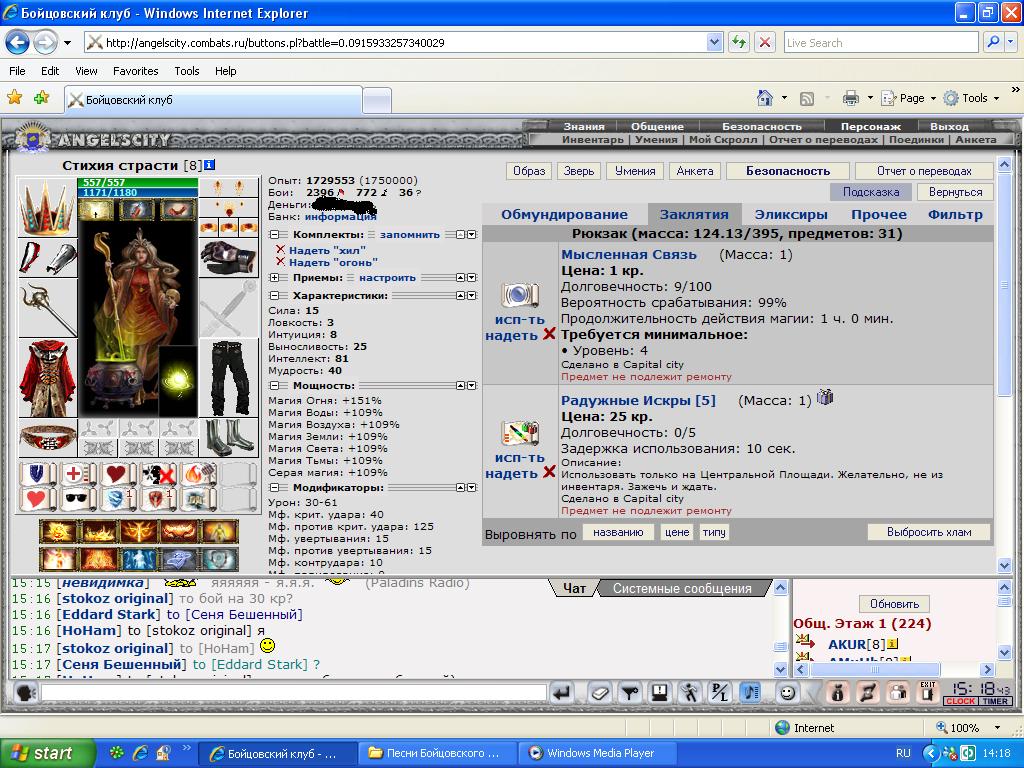Delete the Мысленная Связь item with red X
The height and width of the screenshot is (768, 1024).
click(x=549, y=334)
